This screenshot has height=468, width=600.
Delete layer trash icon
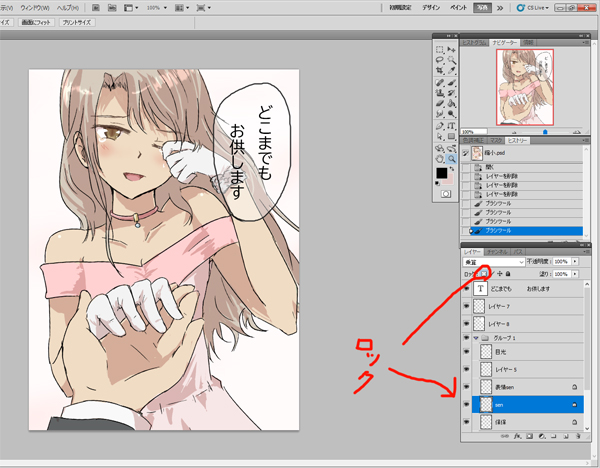coord(578,436)
